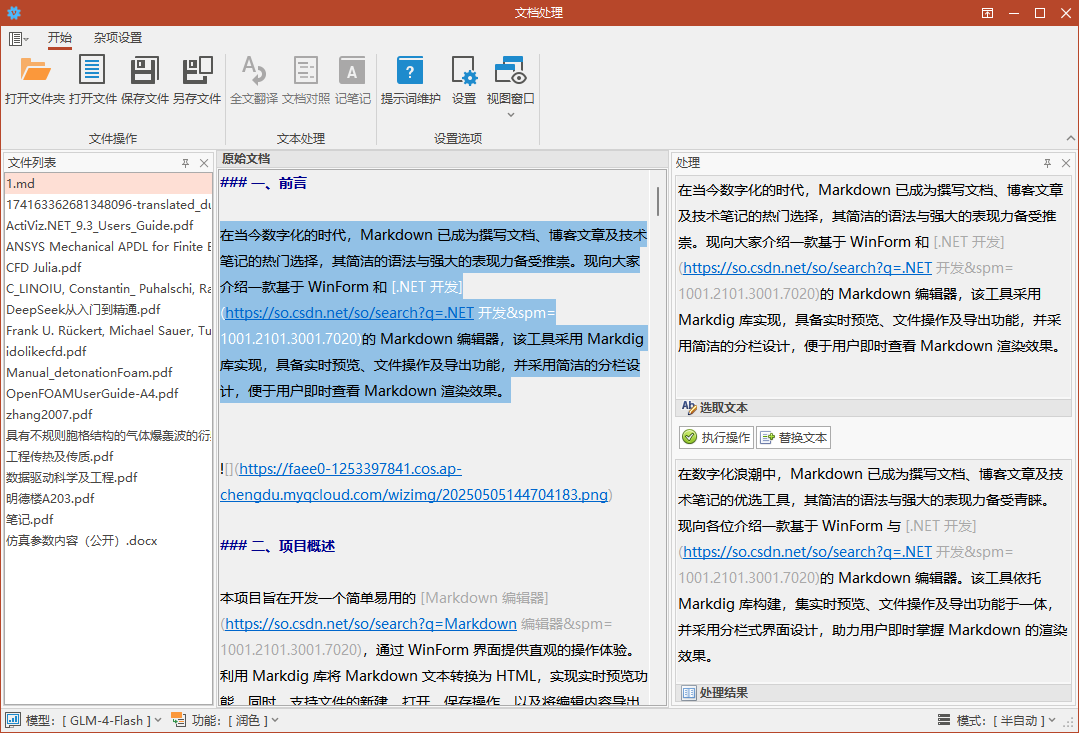Open the Settings (设置) ribbon icon
This screenshot has width=1079, height=733.
pyautogui.click(x=464, y=72)
